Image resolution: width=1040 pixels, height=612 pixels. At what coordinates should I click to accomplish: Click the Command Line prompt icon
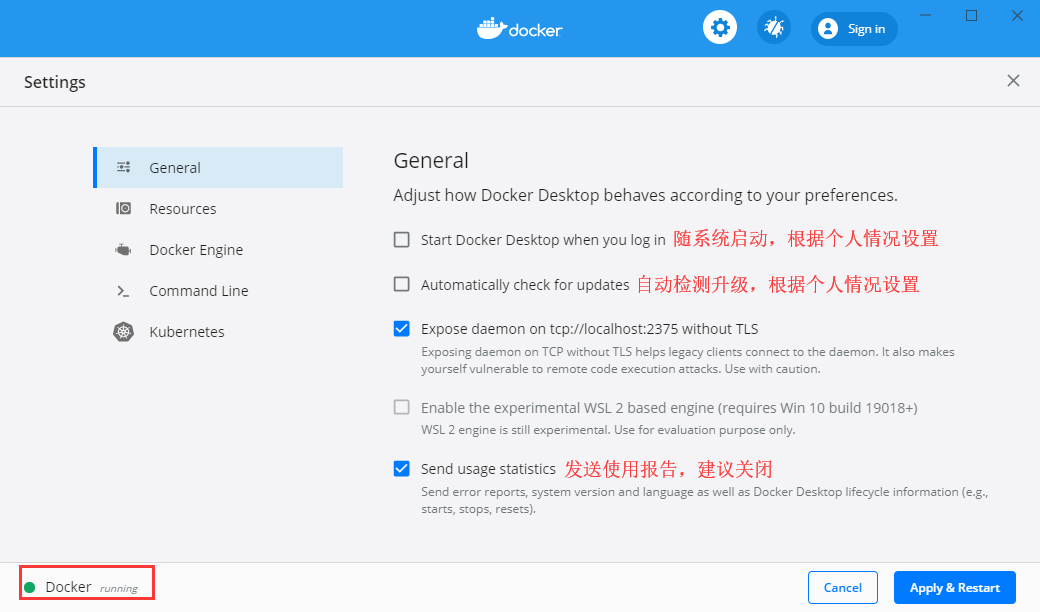123,290
